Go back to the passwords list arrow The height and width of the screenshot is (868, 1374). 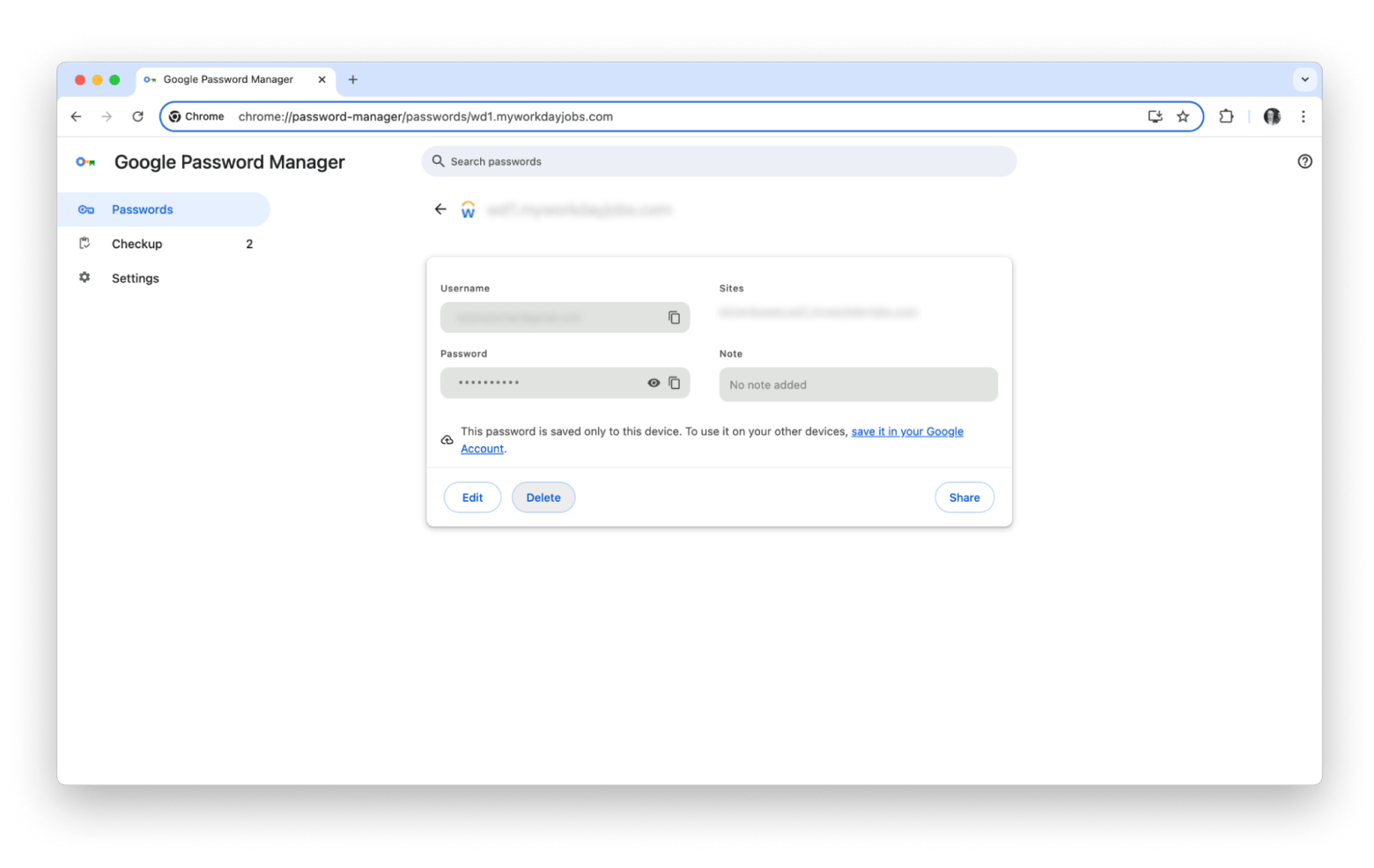(x=440, y=210)
